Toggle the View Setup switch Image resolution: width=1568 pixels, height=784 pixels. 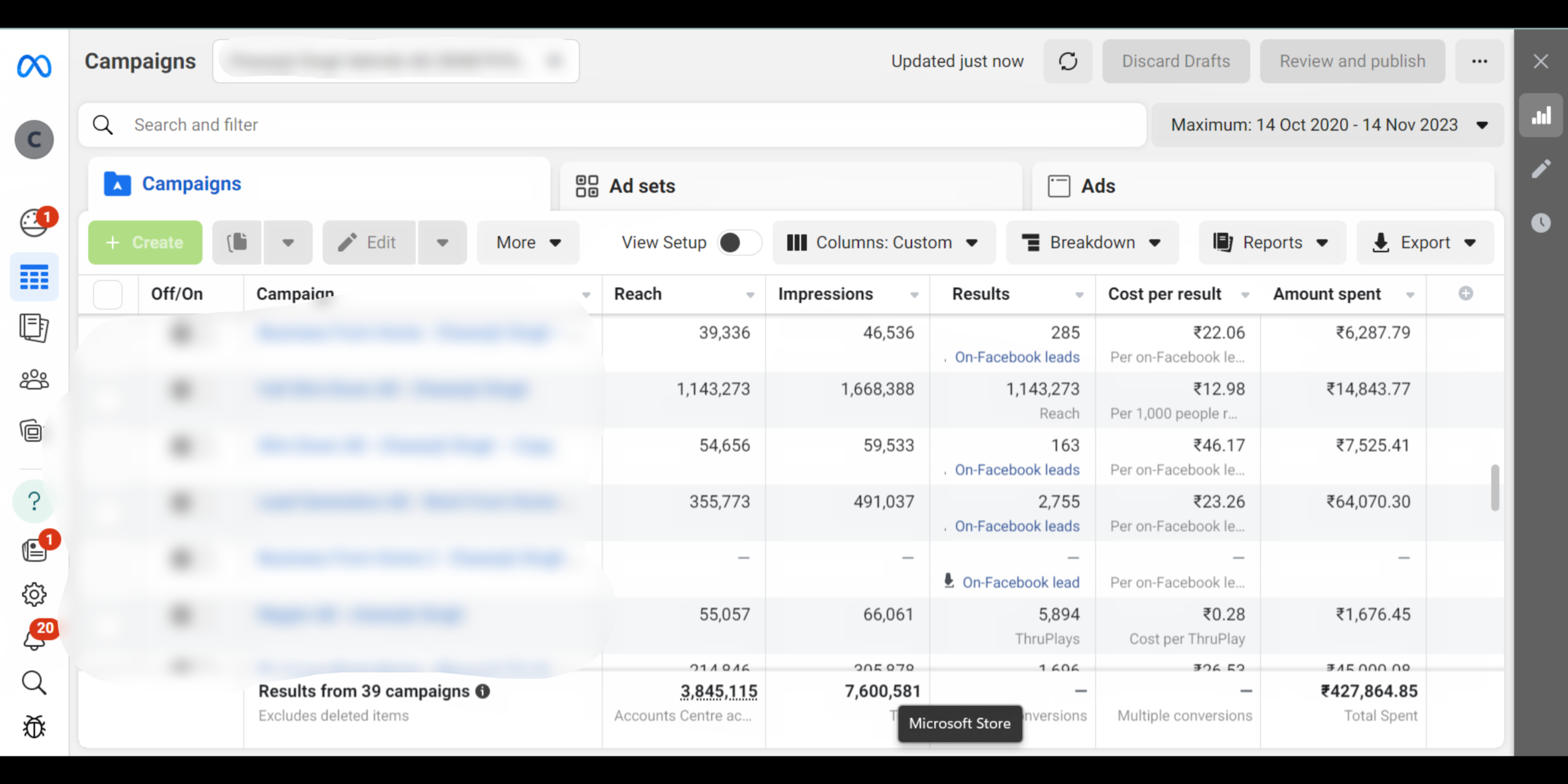[x=739, y=243]
